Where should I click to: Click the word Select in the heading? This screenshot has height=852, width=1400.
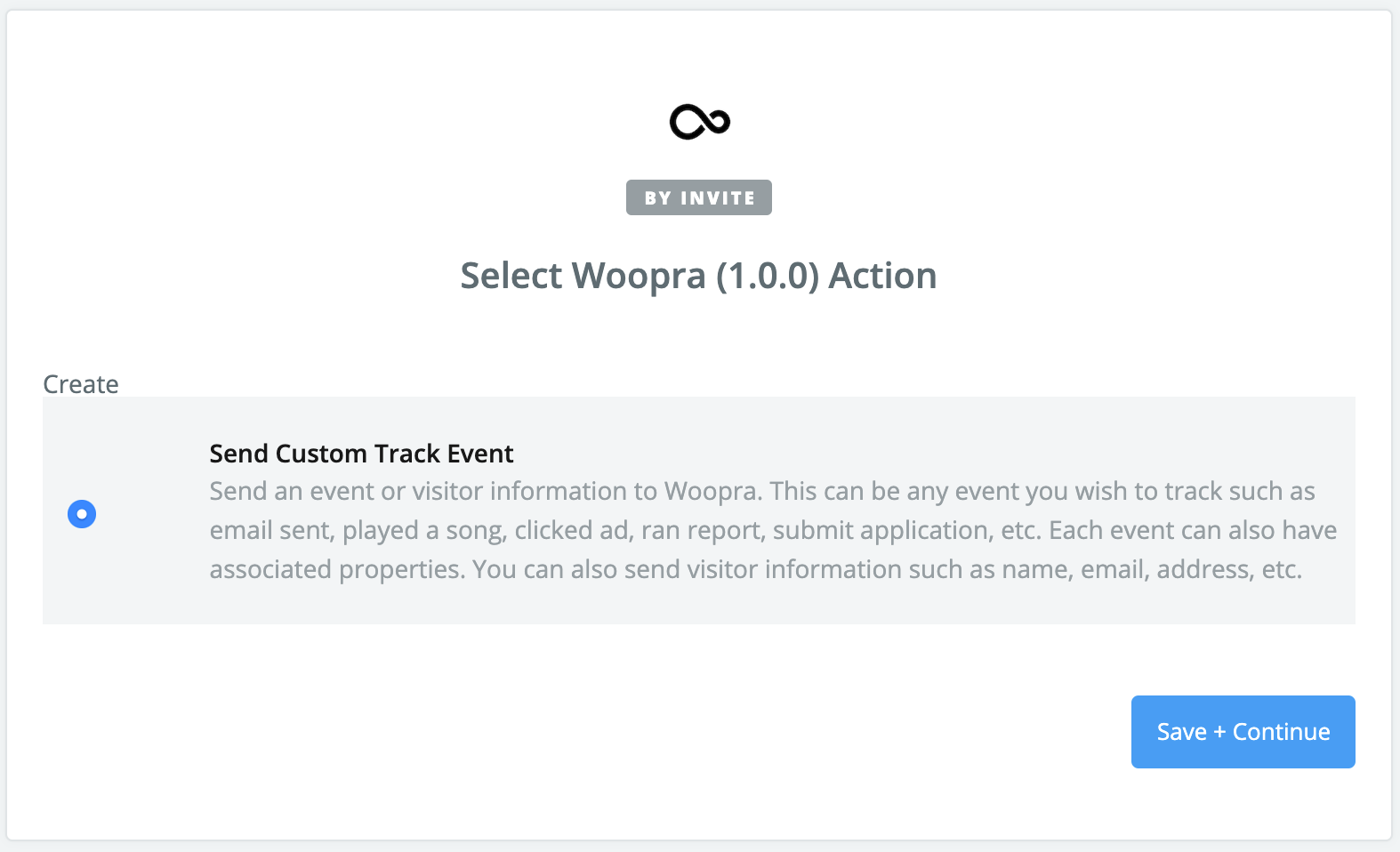pos(511,276)
